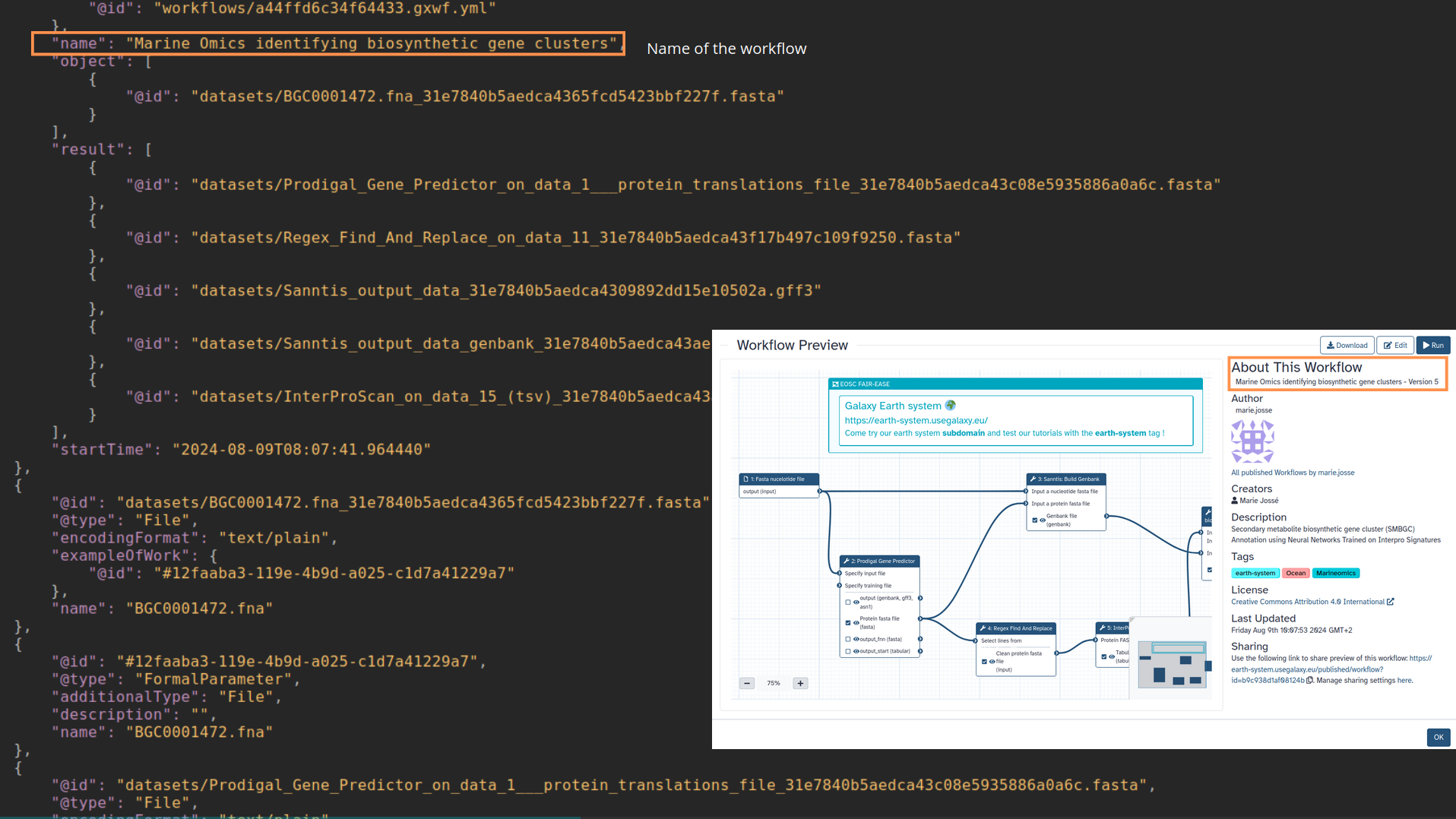1456x819 pixels.
Task: Run the workflow with the Run button
Action: click(1433, 345)
